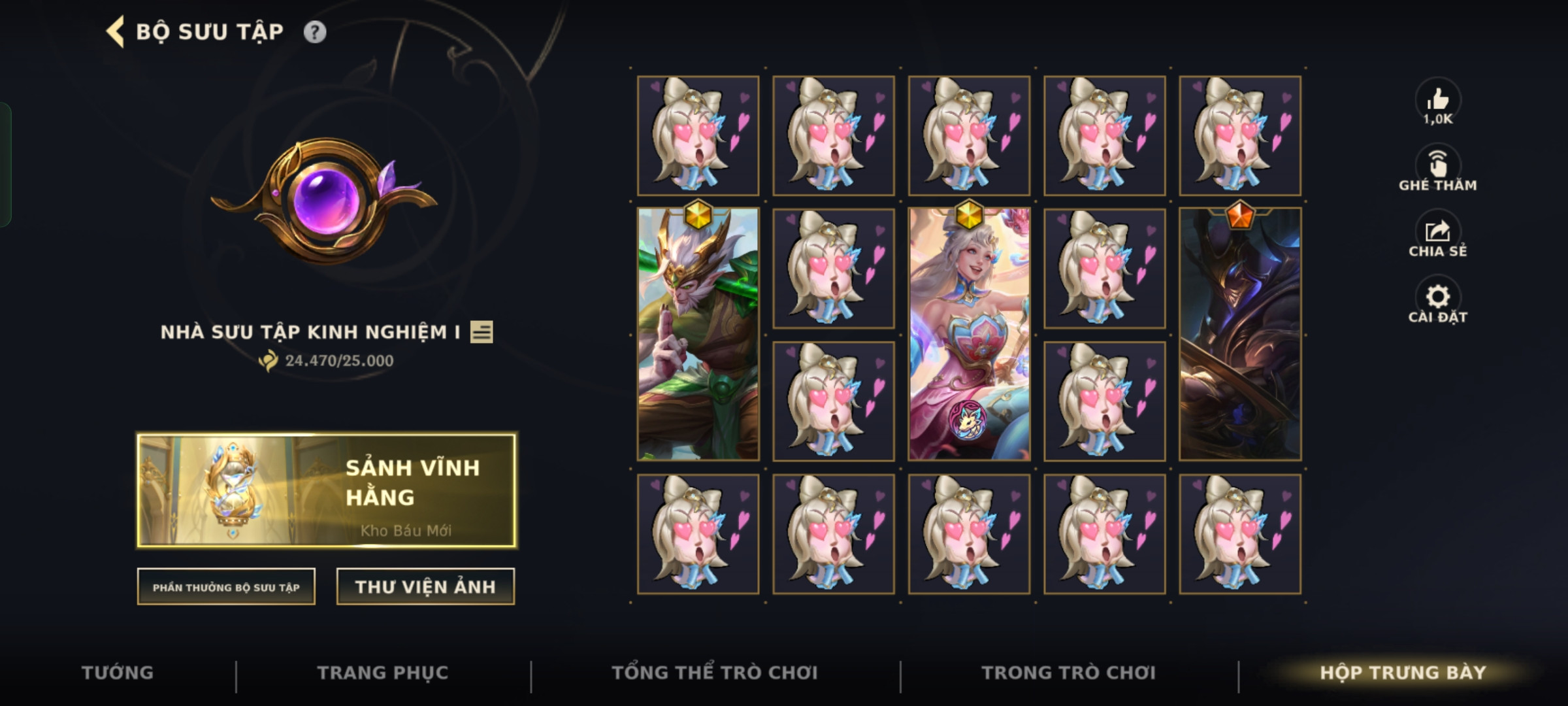Select the dark armored skin showcase card

(x=1240, y=334)
